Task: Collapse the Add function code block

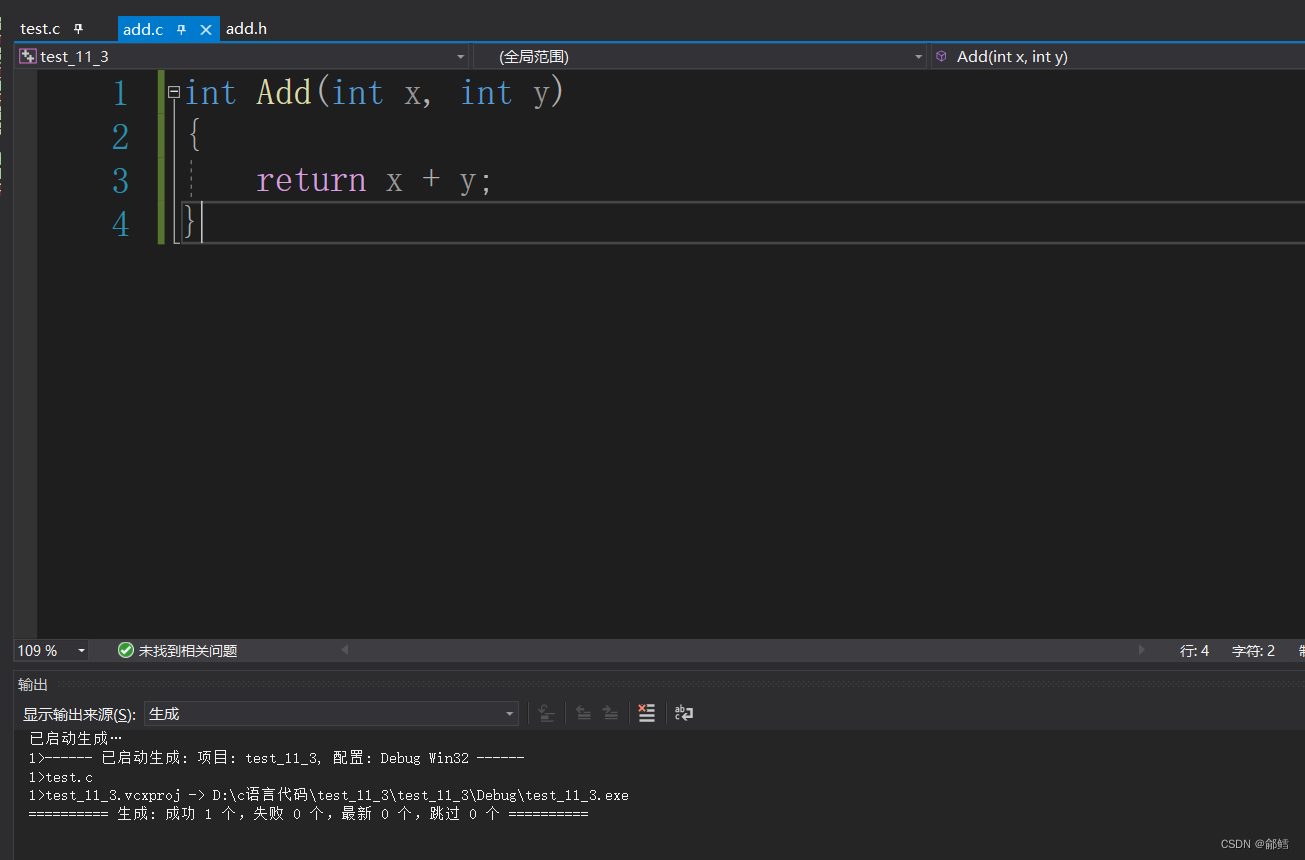Action: coord(174,92)
